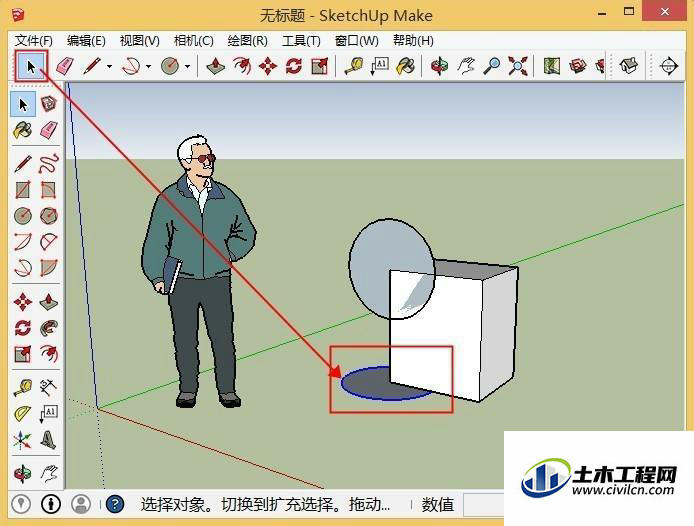Open the 编辑(E) menu

86,41
